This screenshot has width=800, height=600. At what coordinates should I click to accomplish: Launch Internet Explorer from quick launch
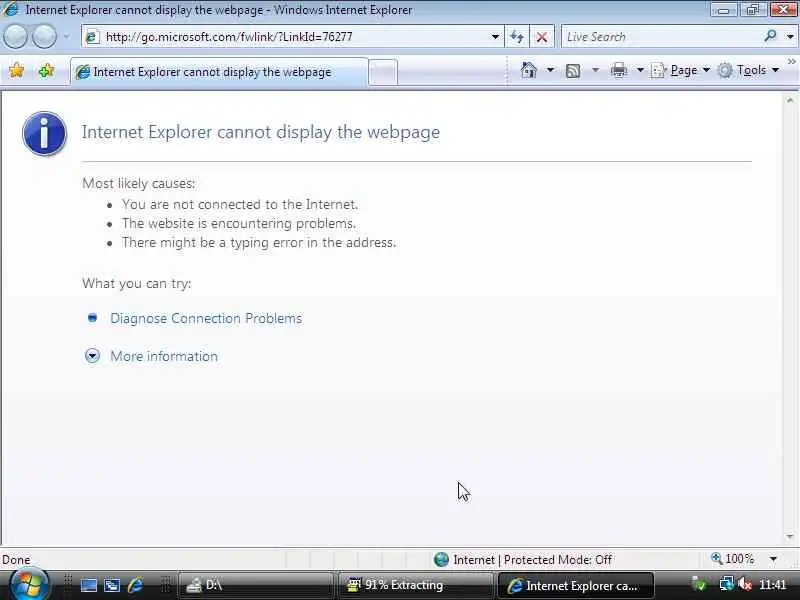(136, 585)
